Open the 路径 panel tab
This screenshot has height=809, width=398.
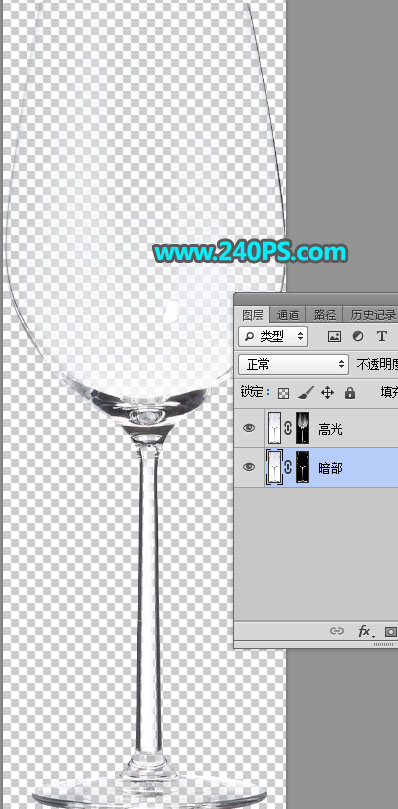(x=324, y=315)
